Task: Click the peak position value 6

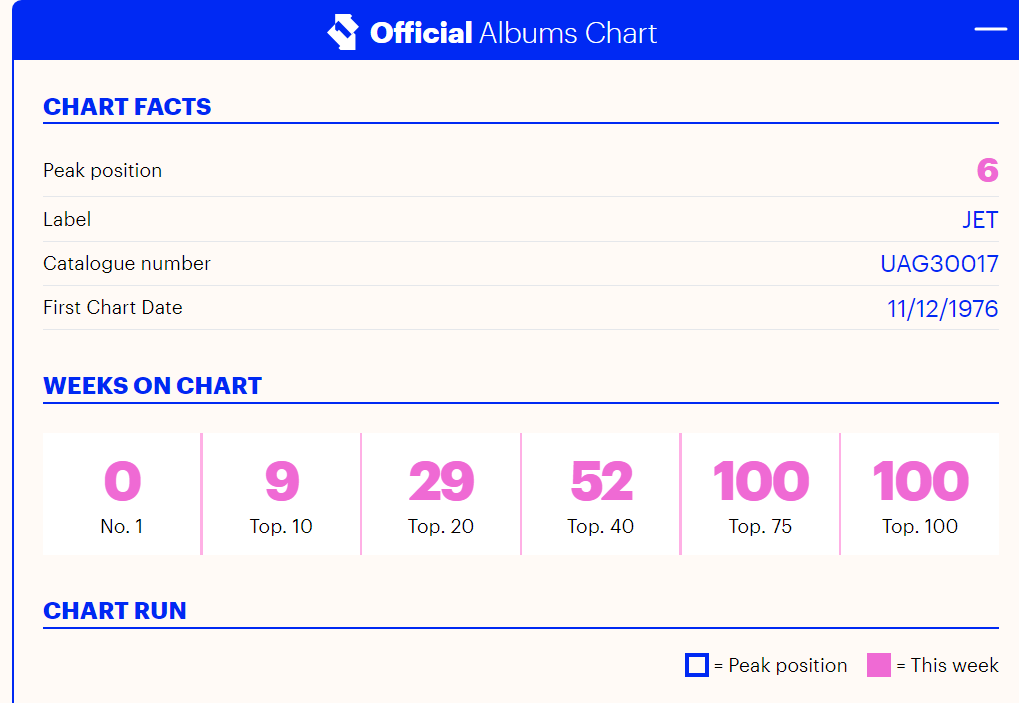Action: [x=987, y=171]
